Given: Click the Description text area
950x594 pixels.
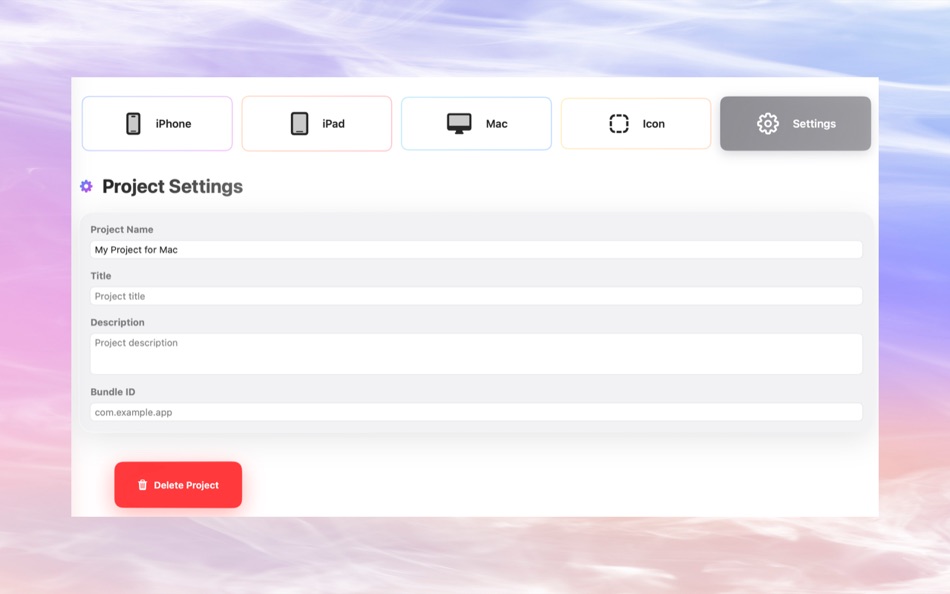Looking at the screenshot, I should click(475, 353).
